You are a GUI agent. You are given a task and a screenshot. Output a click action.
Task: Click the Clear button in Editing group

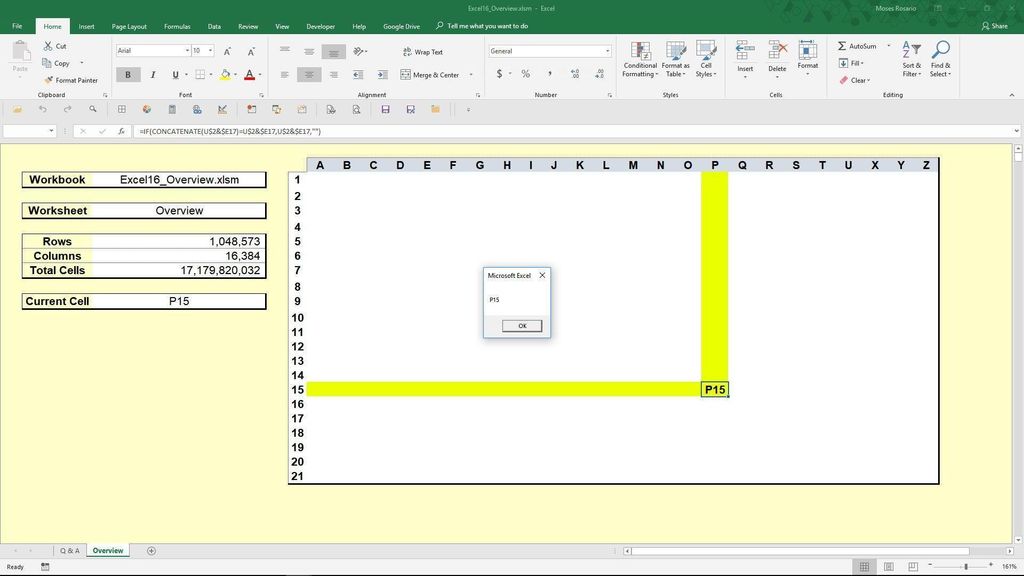(854, 80)
